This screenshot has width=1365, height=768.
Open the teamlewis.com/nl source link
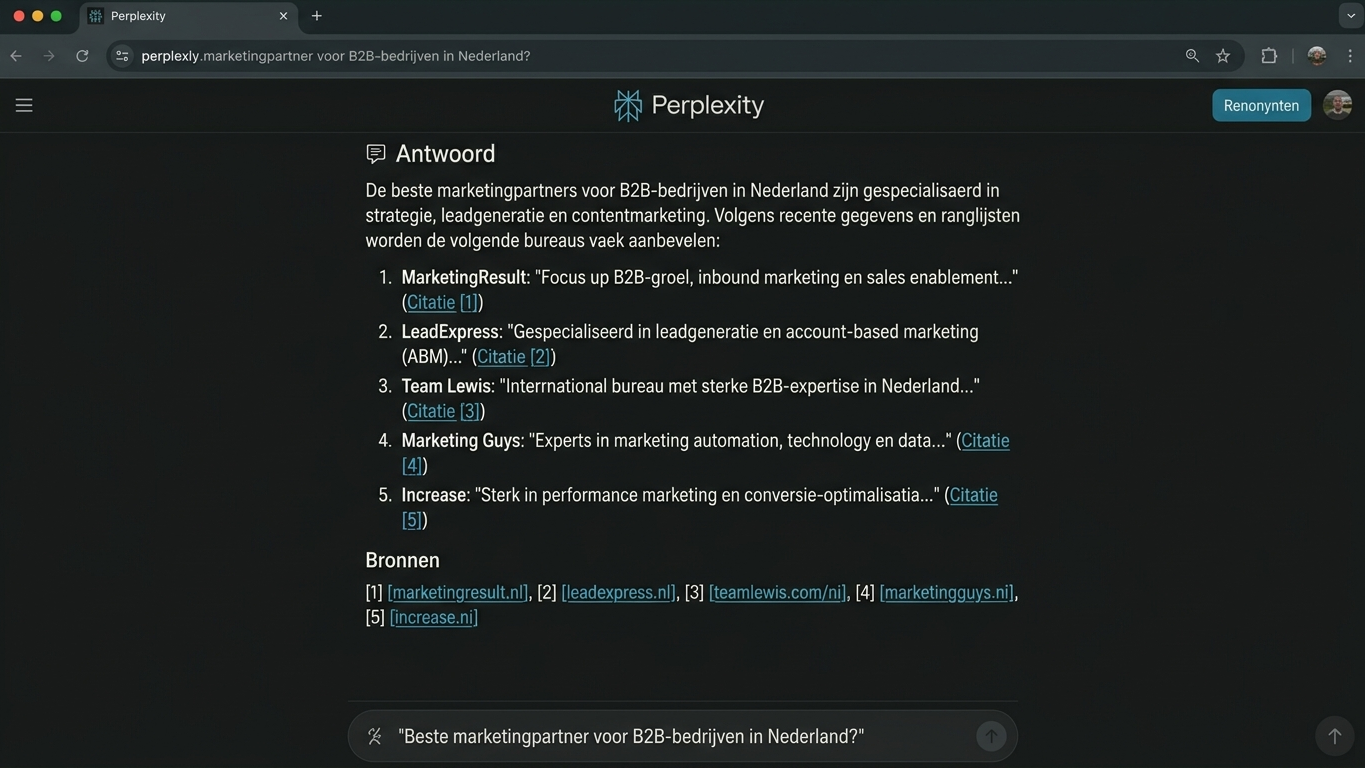(778, 592)
